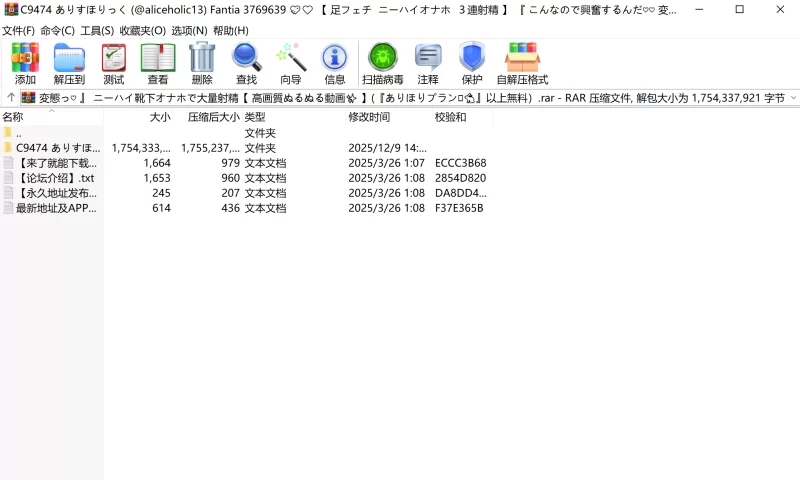Viewport: 800px width, 480px height.
Task: Click the 删除 (Delete) trash can icon
Action: (x=202, y=57)
